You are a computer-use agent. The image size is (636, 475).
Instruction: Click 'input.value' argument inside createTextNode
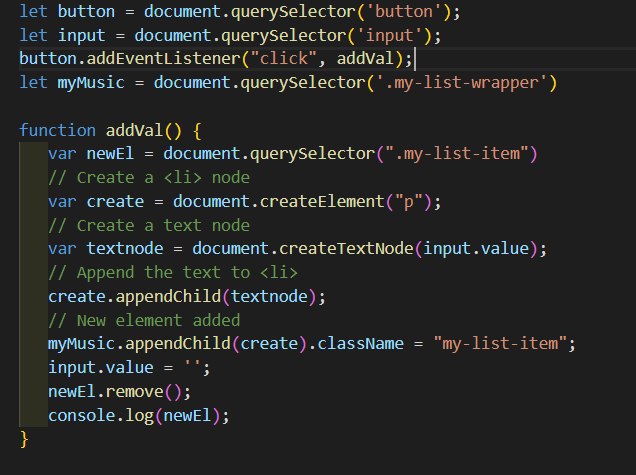(476, 249)
